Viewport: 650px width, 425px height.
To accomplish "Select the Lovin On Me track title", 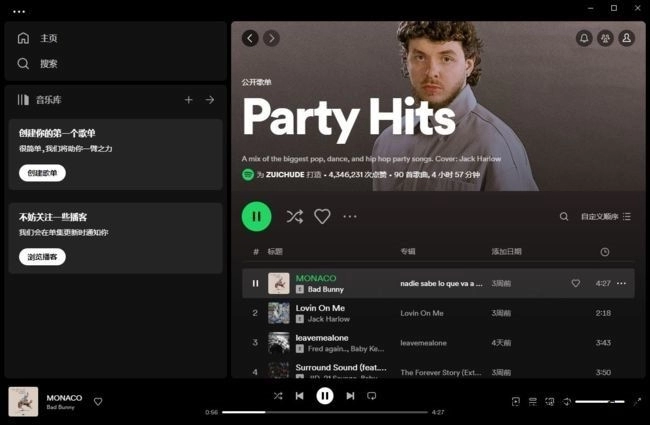I will pyautogui.click(x=320, y=308).
